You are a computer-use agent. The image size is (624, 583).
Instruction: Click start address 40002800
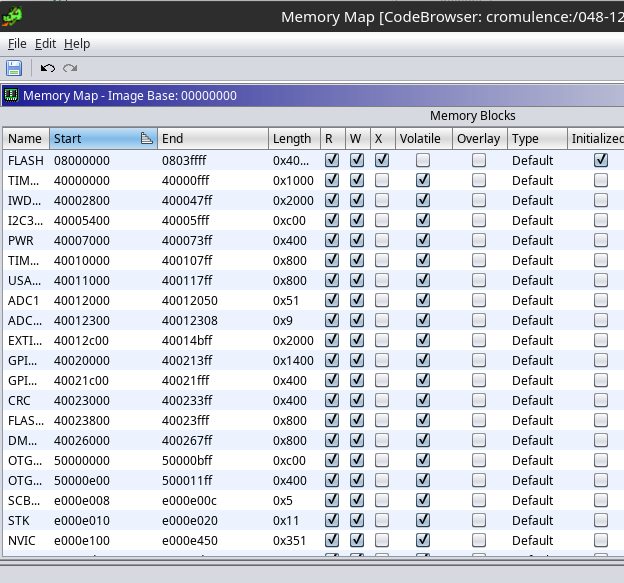tap(82, 201)
